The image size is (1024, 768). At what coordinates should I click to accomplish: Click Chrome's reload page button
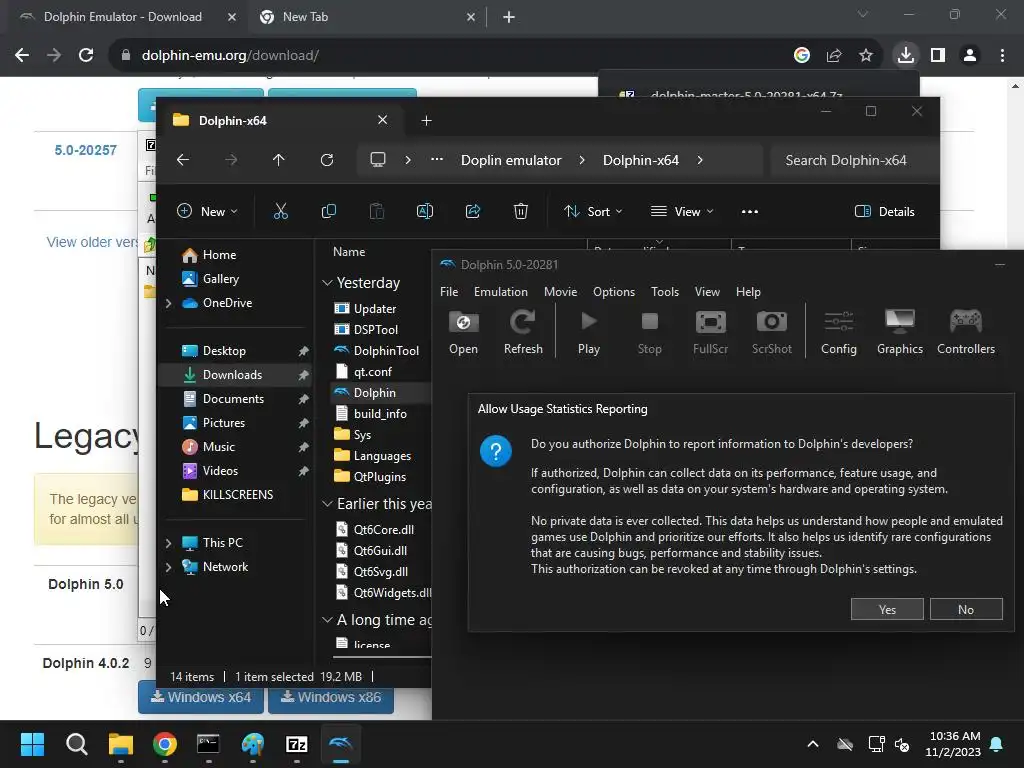(x=86, y=55)
